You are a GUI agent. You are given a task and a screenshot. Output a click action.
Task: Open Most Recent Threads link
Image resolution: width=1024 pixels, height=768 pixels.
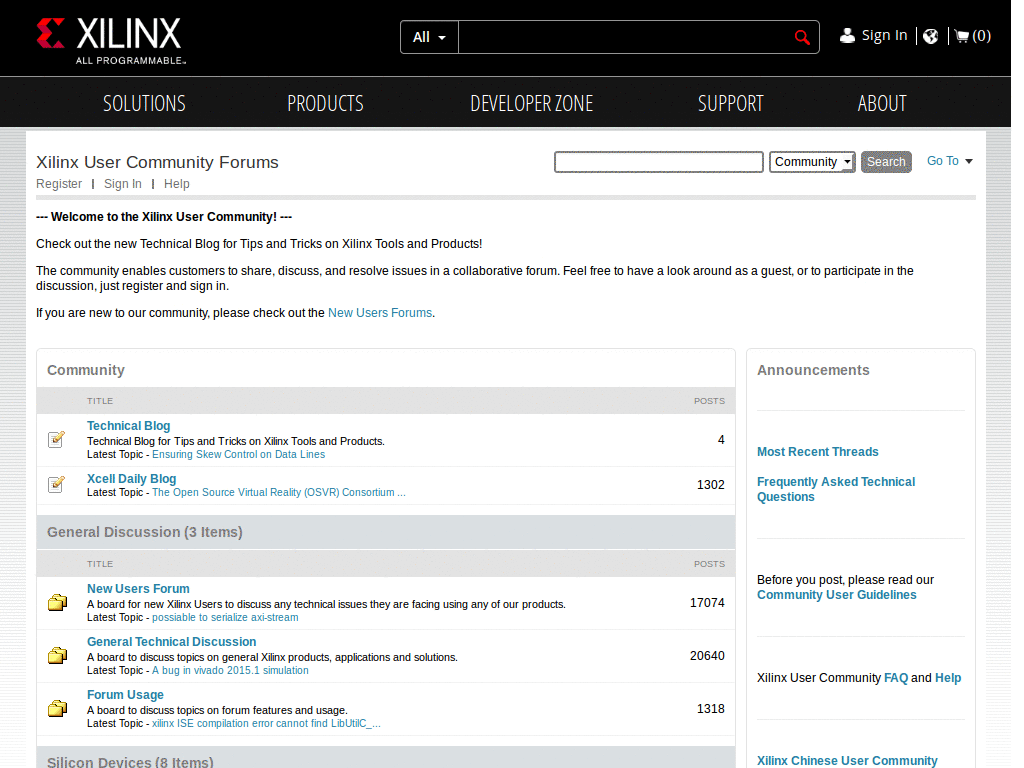click(x=818, y=452)
